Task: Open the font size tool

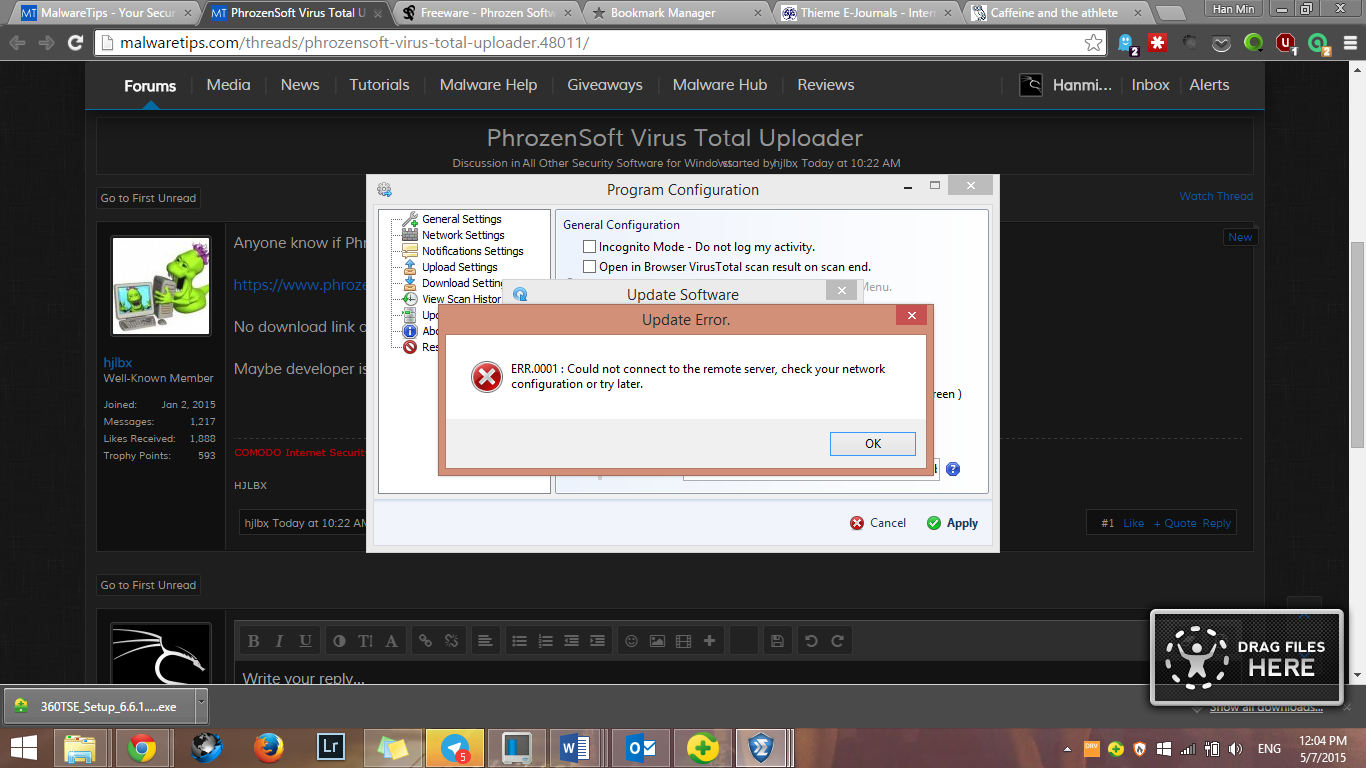Action: point(365,641)
